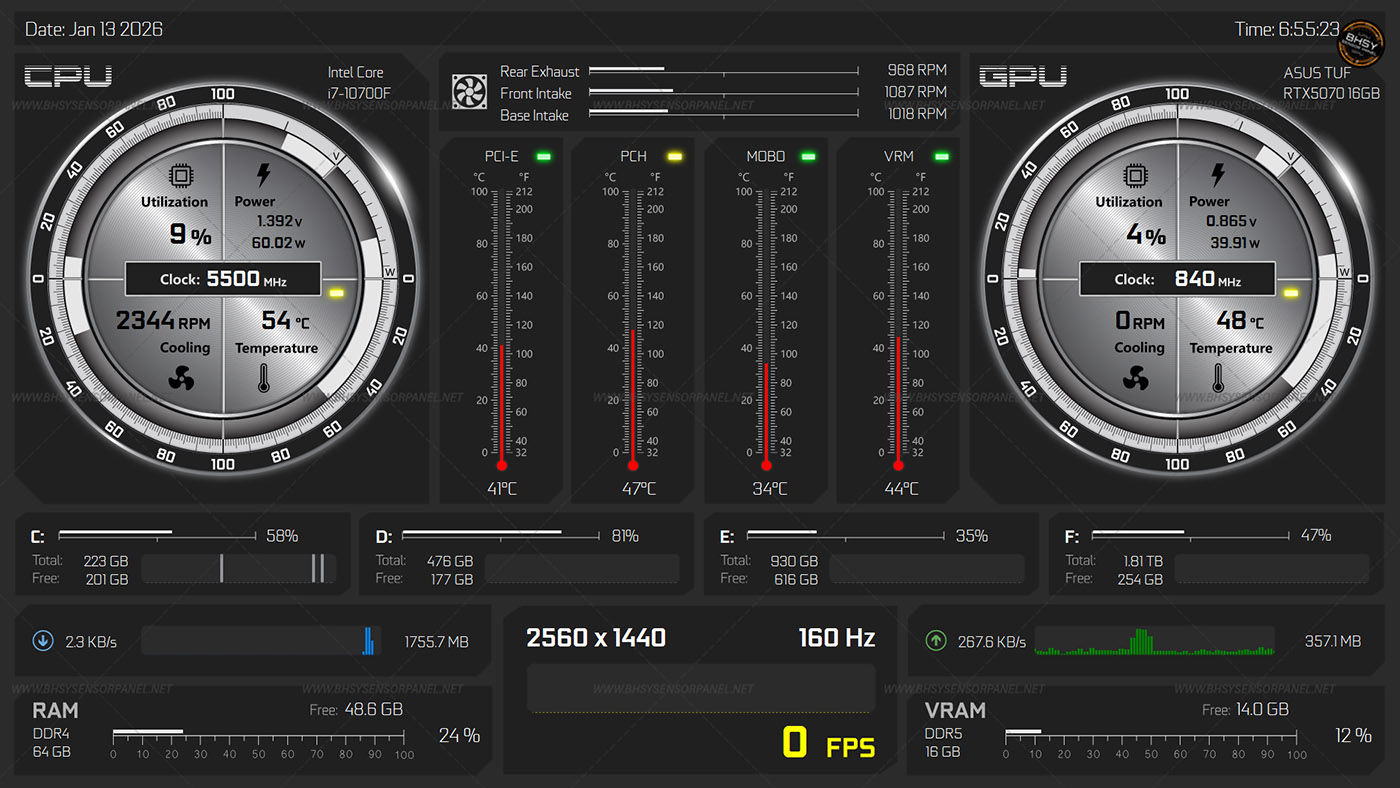1400x788 pixels.
Task: Click the CPU Clock 5500 MHz readout
Action: [223, 279]
